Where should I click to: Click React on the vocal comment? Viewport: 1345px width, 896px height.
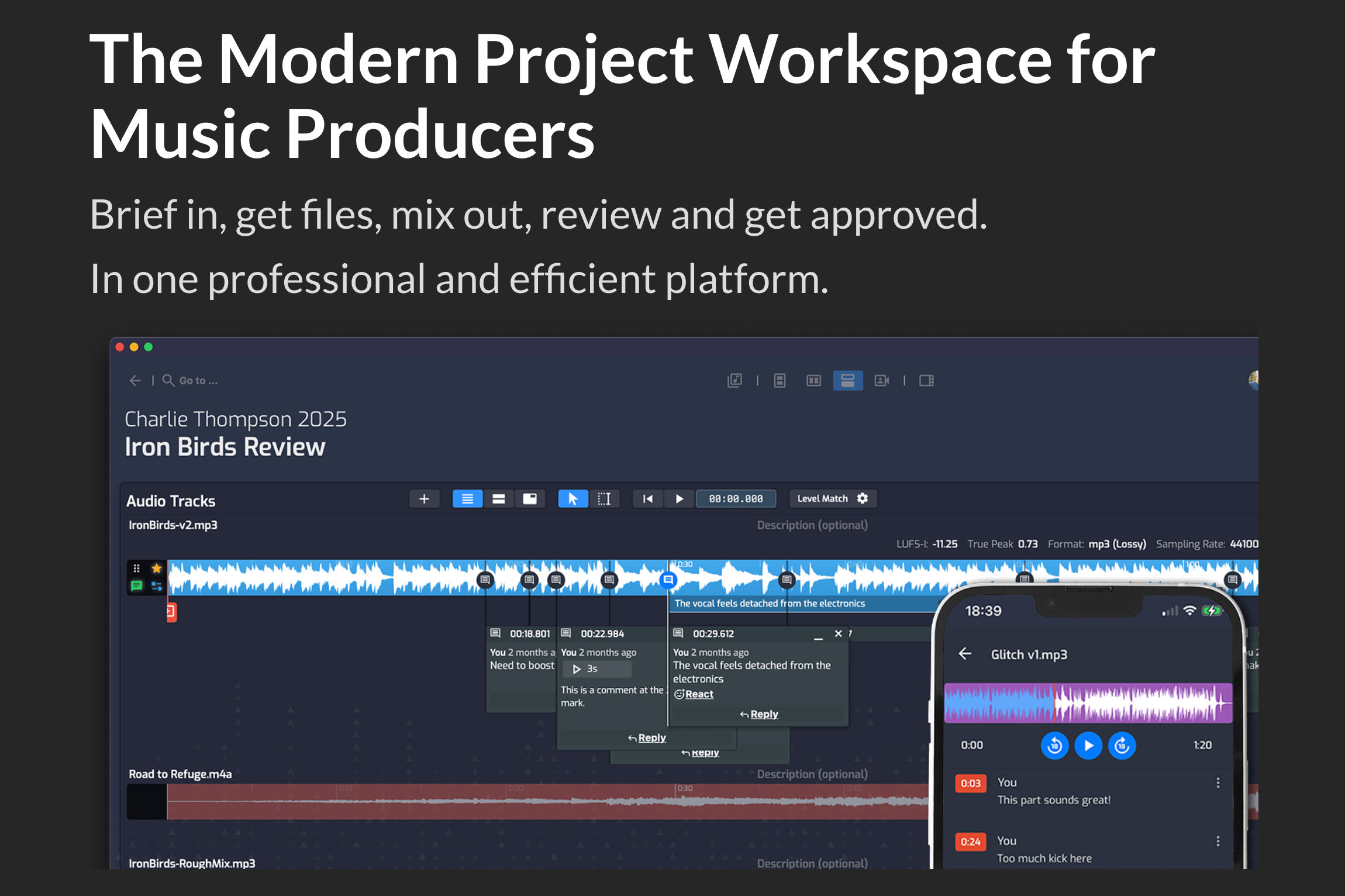click(694, 694)
